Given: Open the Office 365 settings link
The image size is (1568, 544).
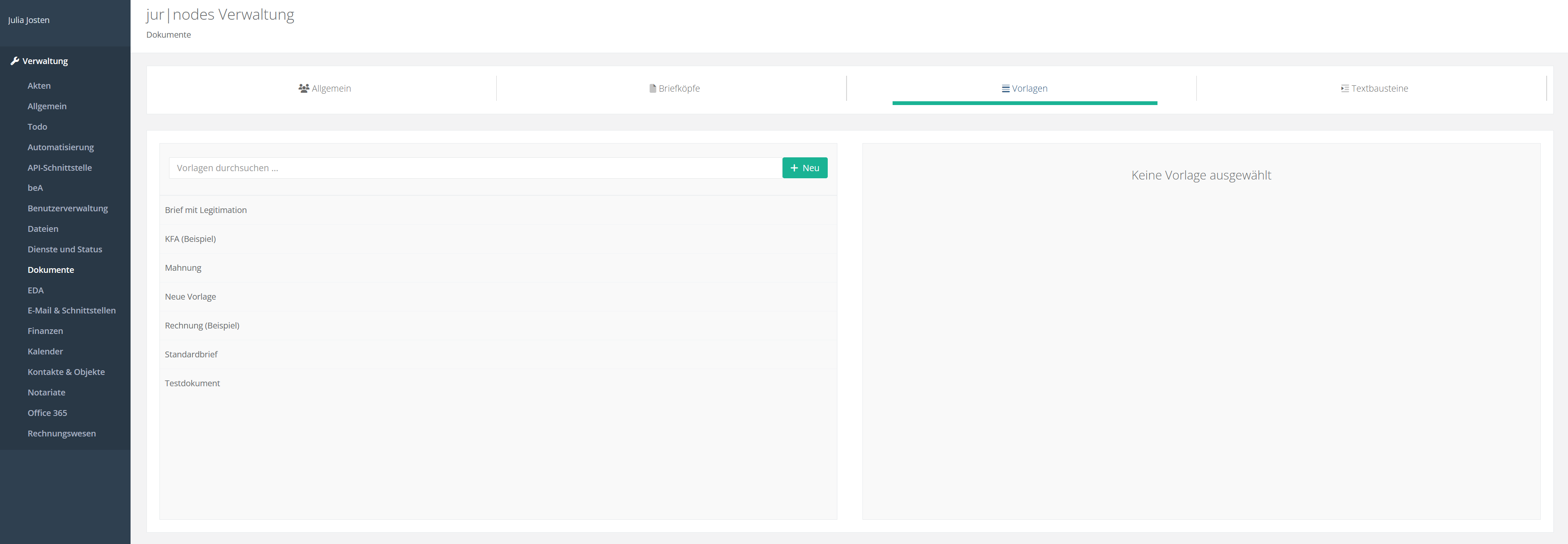Looking at the screenshot, I should pyautogui.click(x=47, y=413).
